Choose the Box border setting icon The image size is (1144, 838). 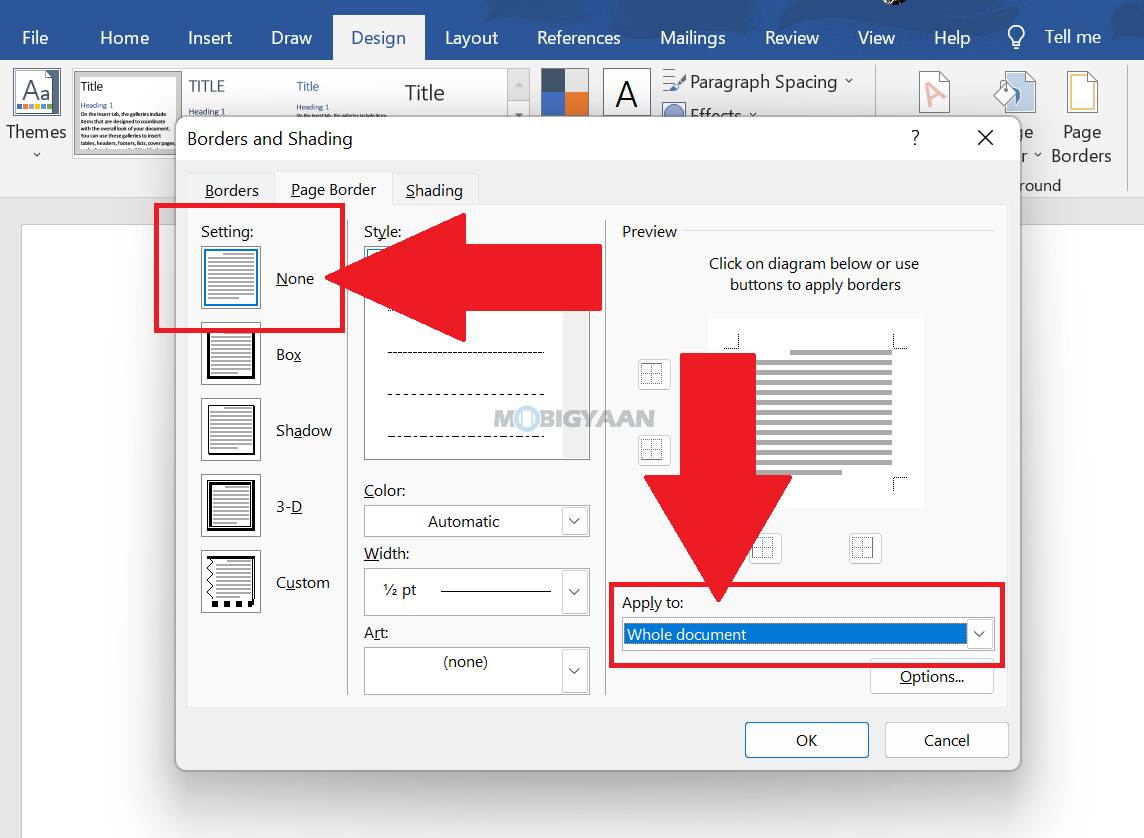231,354
